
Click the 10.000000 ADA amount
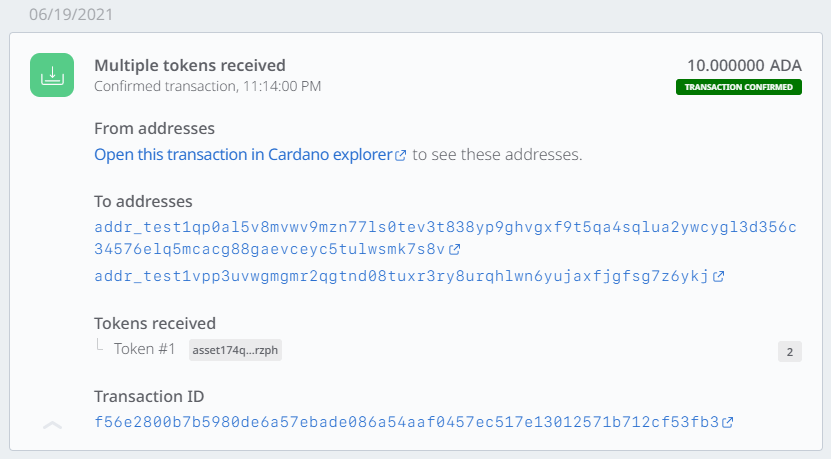(x=744, y=65)
